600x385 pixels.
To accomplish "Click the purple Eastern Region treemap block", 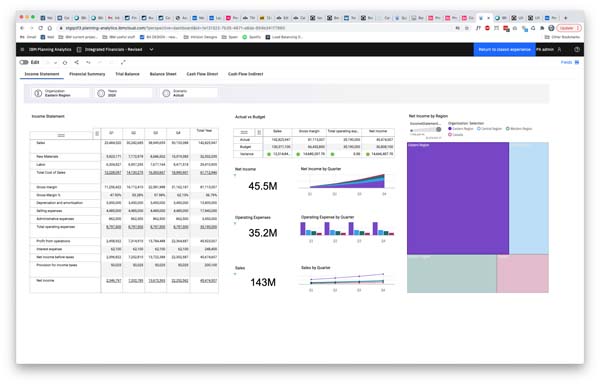I will click(458, 198).
